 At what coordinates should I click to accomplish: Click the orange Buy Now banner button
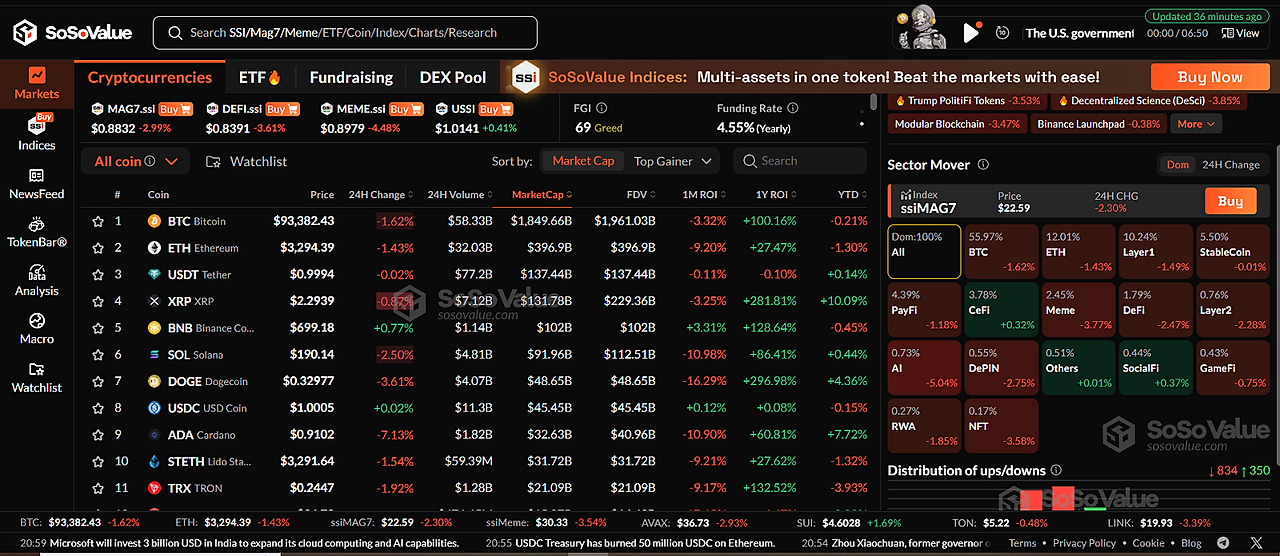coord(1210,77)
